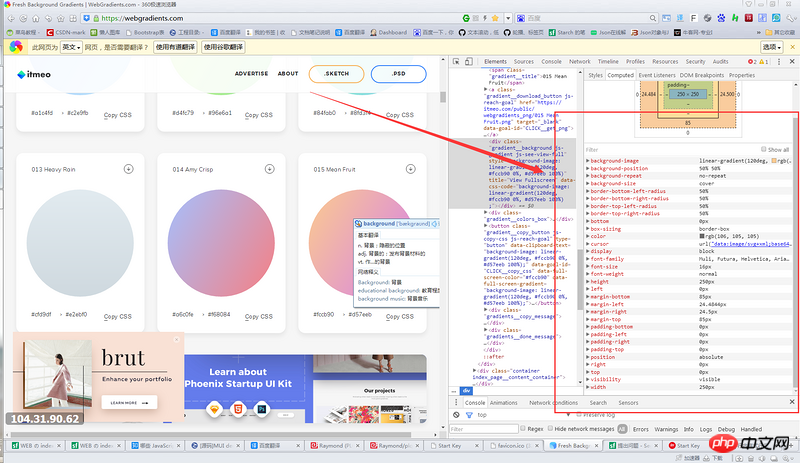Open the Event Listeners sidebar tab

pyautogui.click(x=657, y=75)
